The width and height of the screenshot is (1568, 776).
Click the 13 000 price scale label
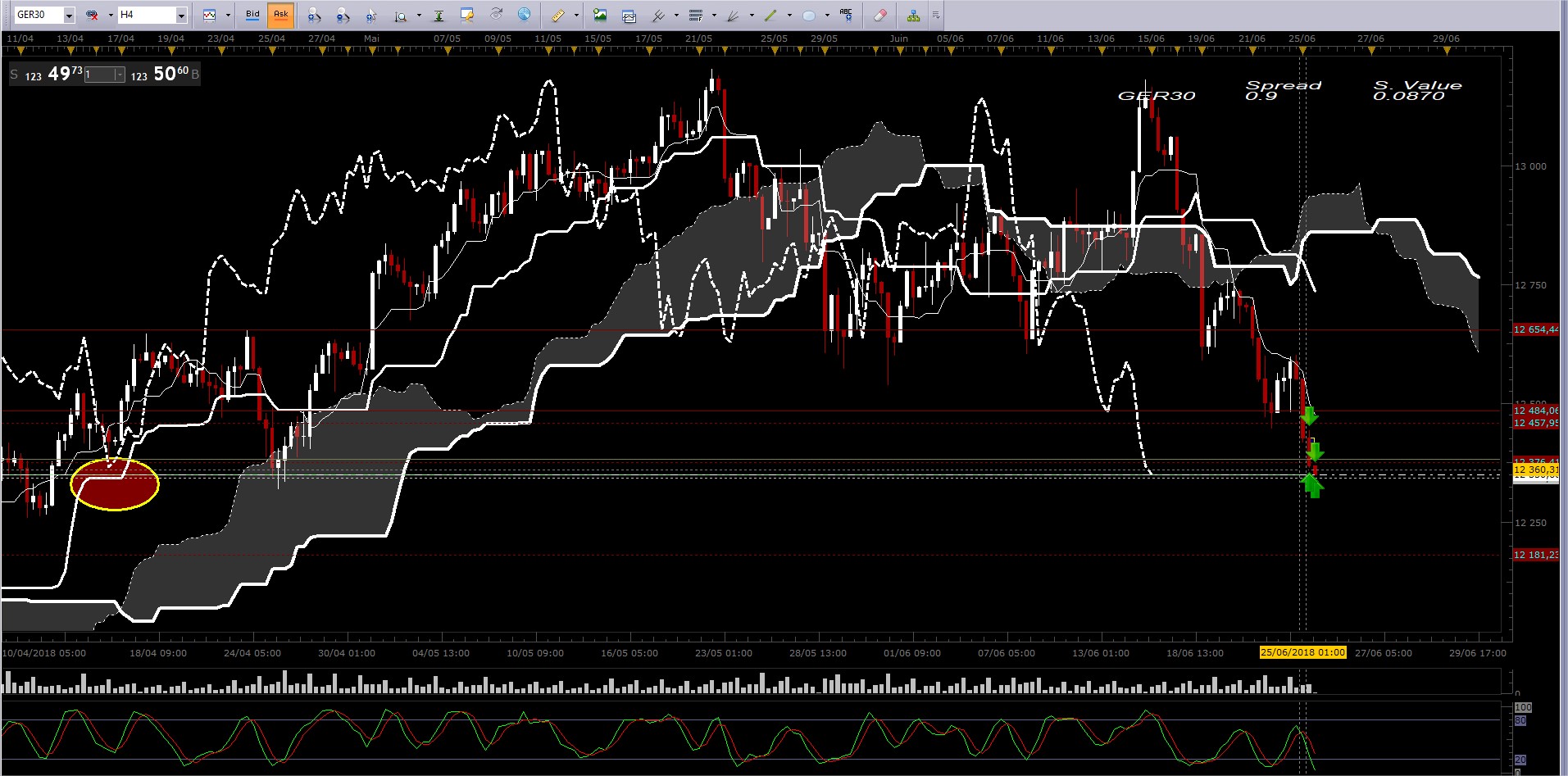coord(1530,166)
